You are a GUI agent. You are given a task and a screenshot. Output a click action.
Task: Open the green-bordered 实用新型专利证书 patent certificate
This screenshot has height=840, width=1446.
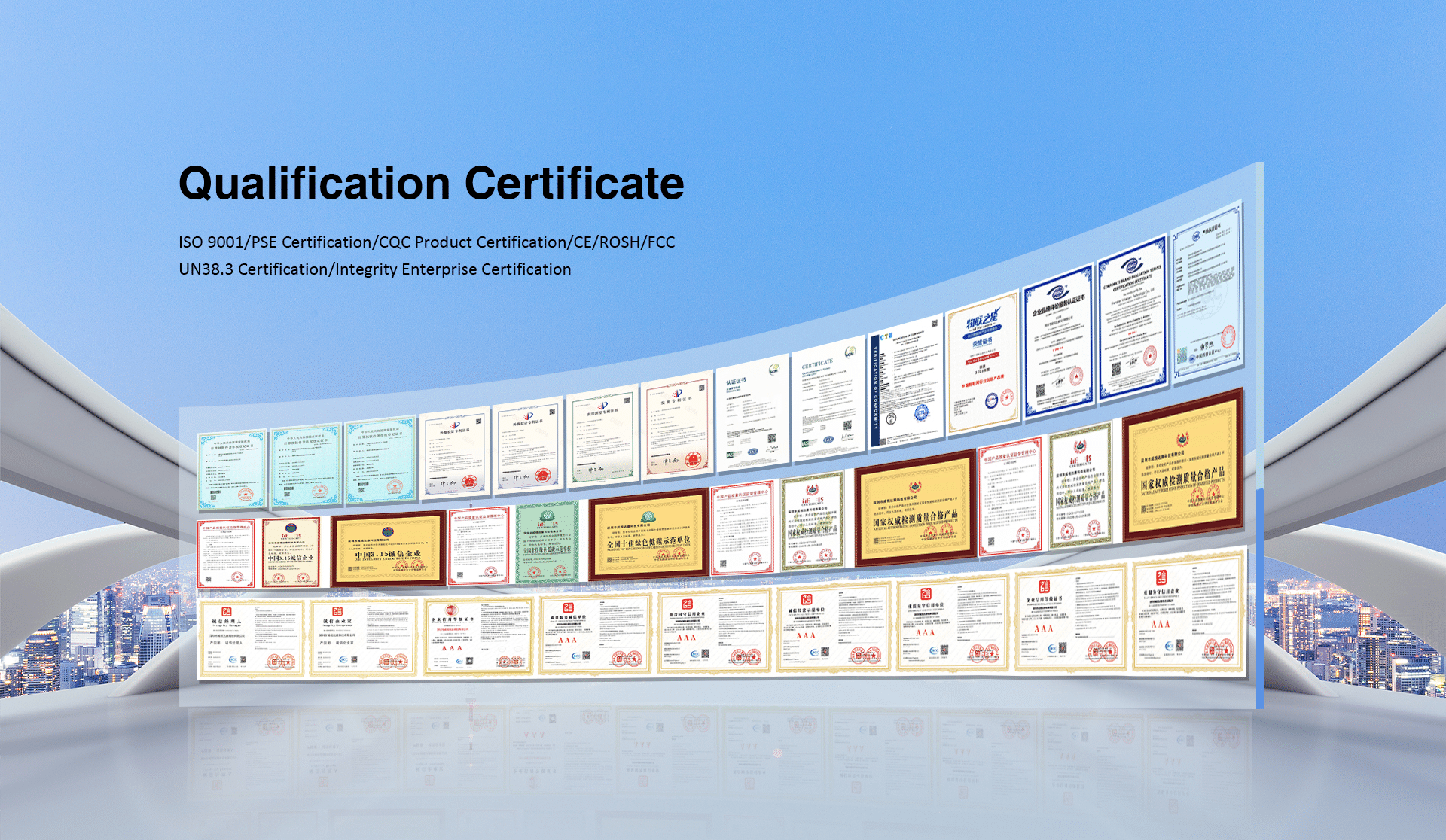pyautogui.click(x=602, y=438)
